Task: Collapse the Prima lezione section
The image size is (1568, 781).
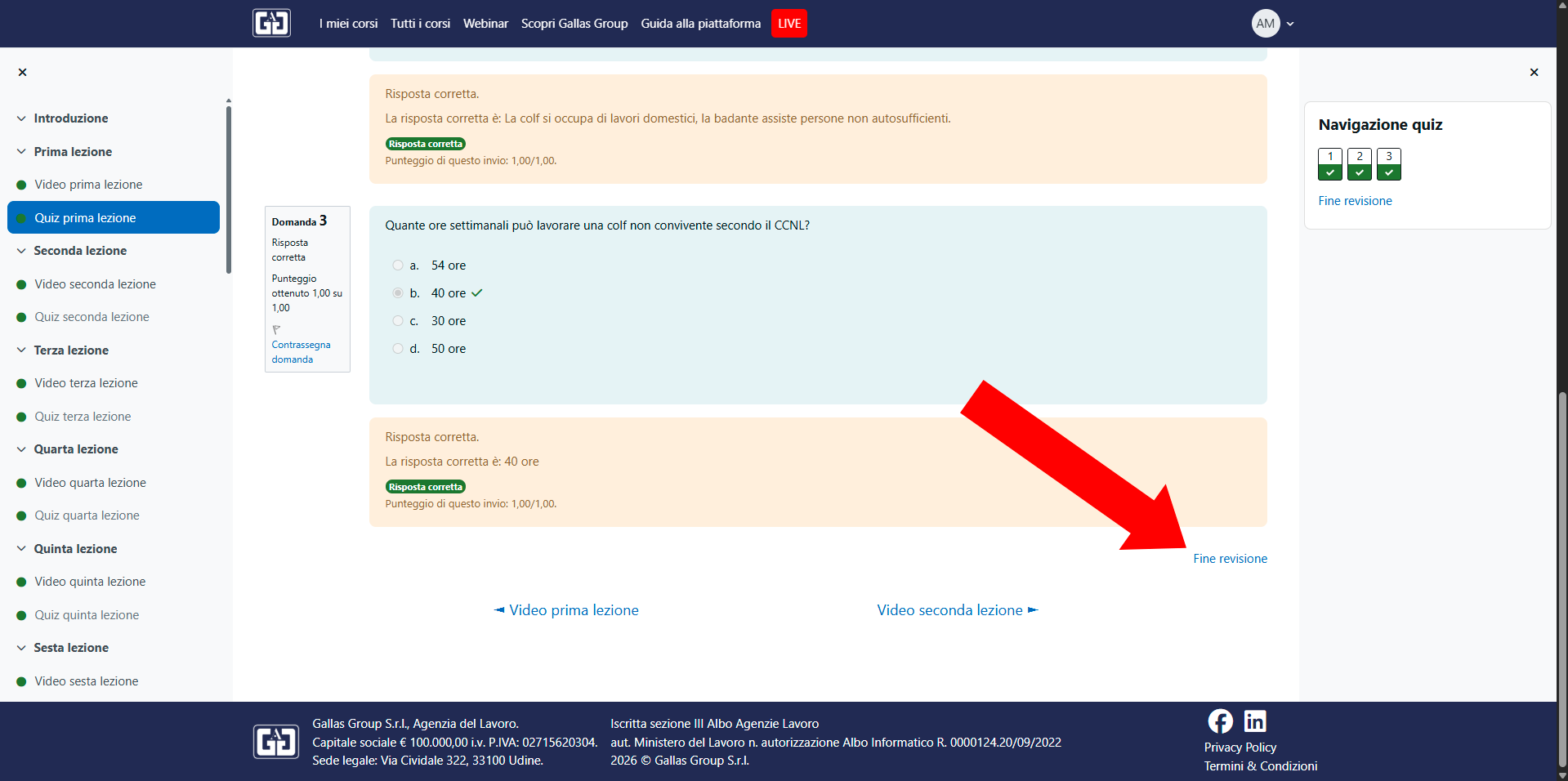Action: (x=21, y=152)
